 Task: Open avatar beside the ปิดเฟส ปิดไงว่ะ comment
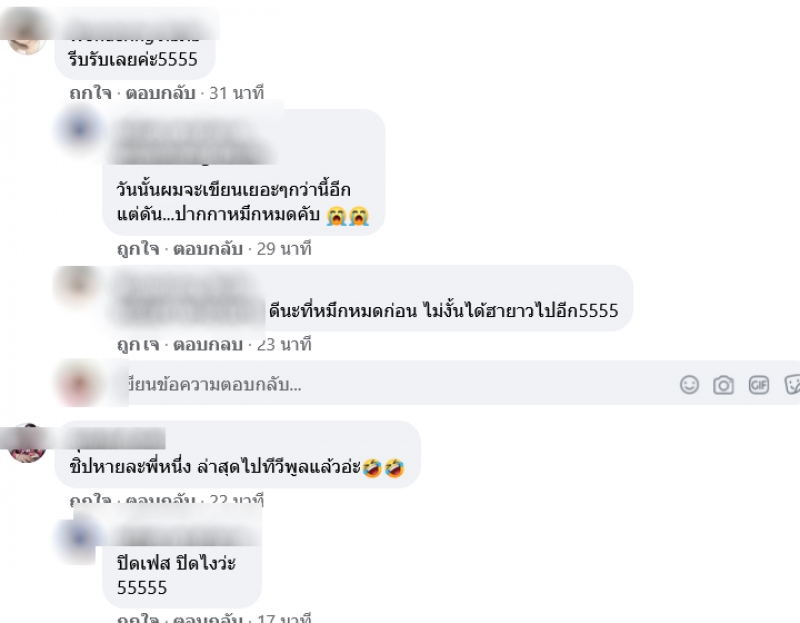point(79,540)
